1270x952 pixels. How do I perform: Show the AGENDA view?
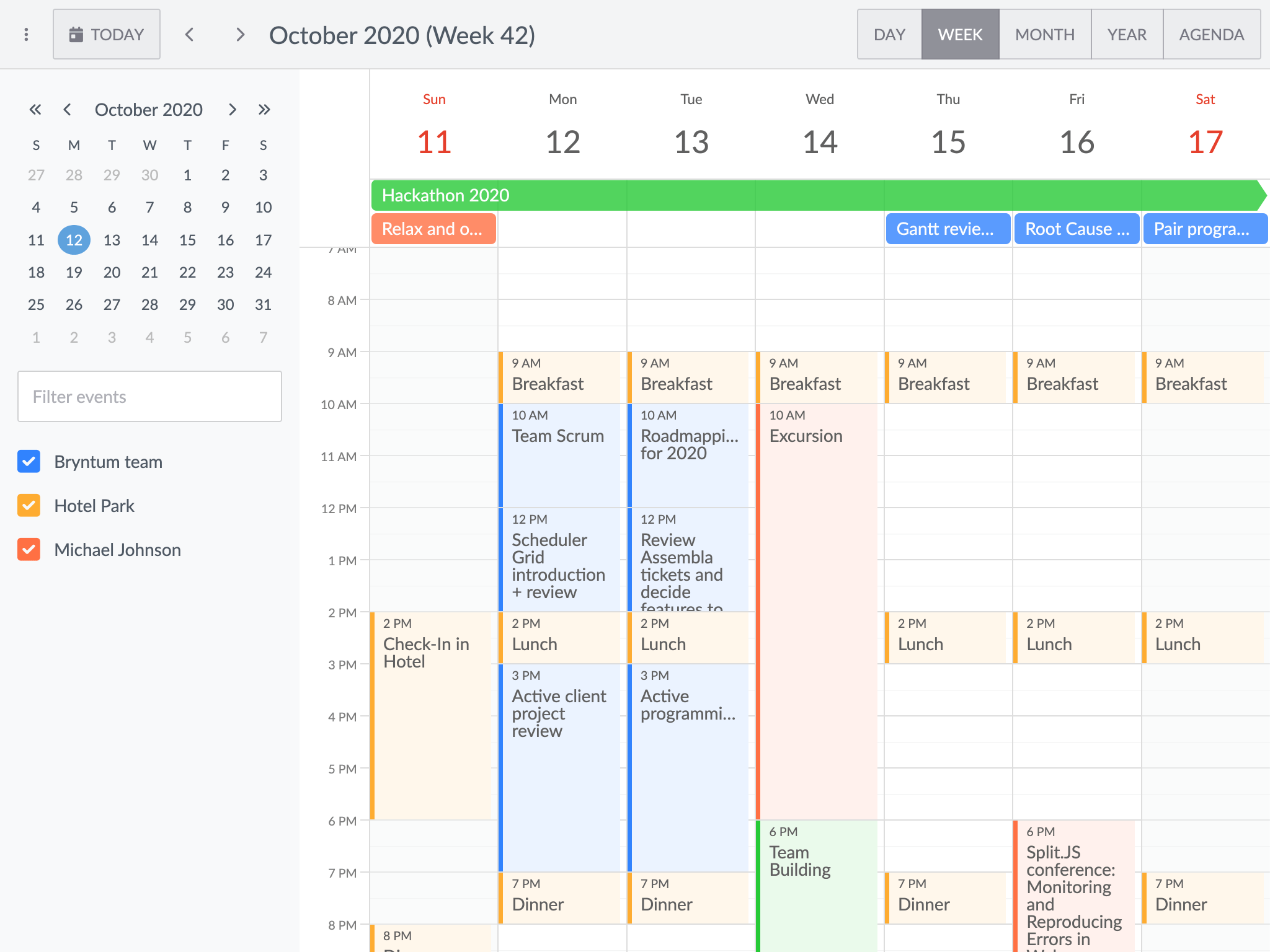tap(1212, 35)
